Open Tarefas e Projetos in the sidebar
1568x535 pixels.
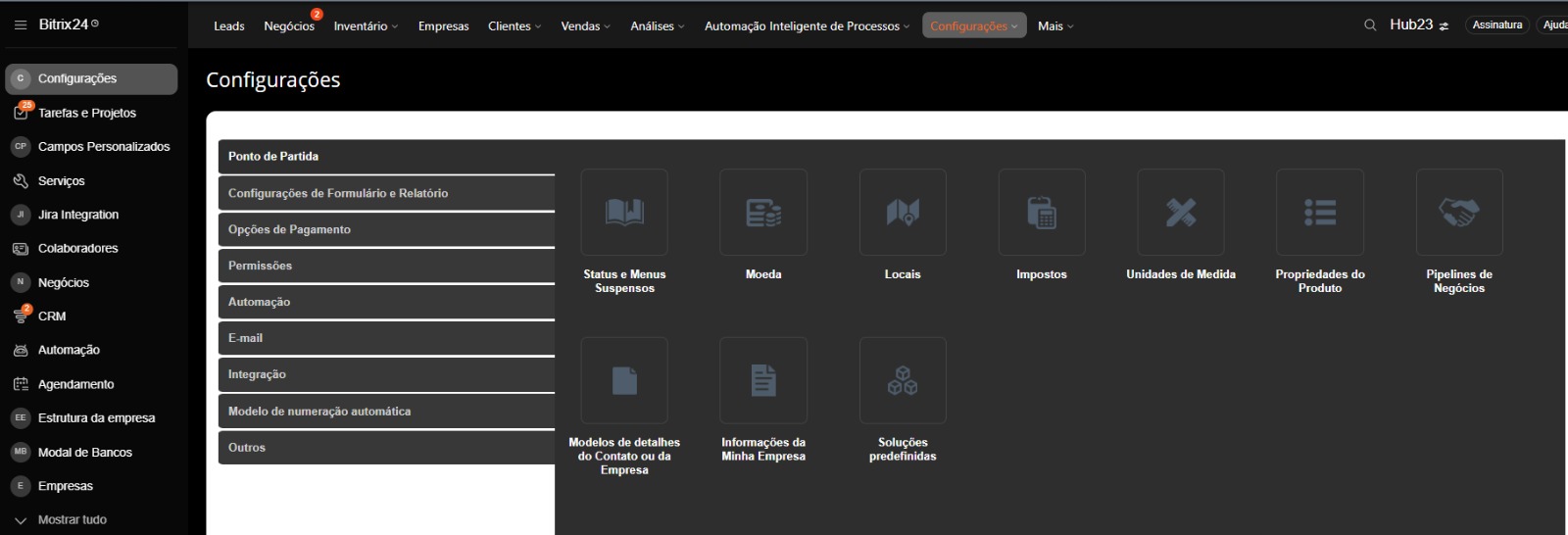point(86,113)
